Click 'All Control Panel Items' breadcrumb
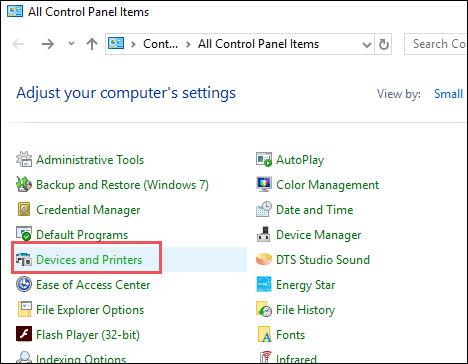Viewport: 468px width, 364px height. pos(258,44)
